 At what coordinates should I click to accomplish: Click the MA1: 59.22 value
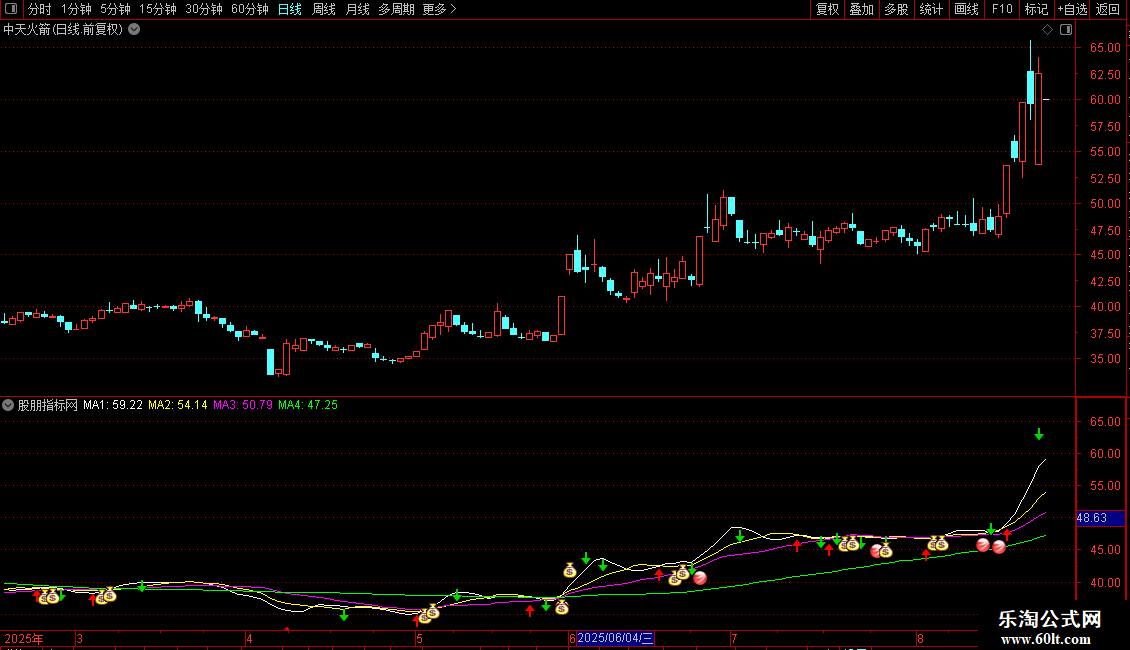[113, 405]
